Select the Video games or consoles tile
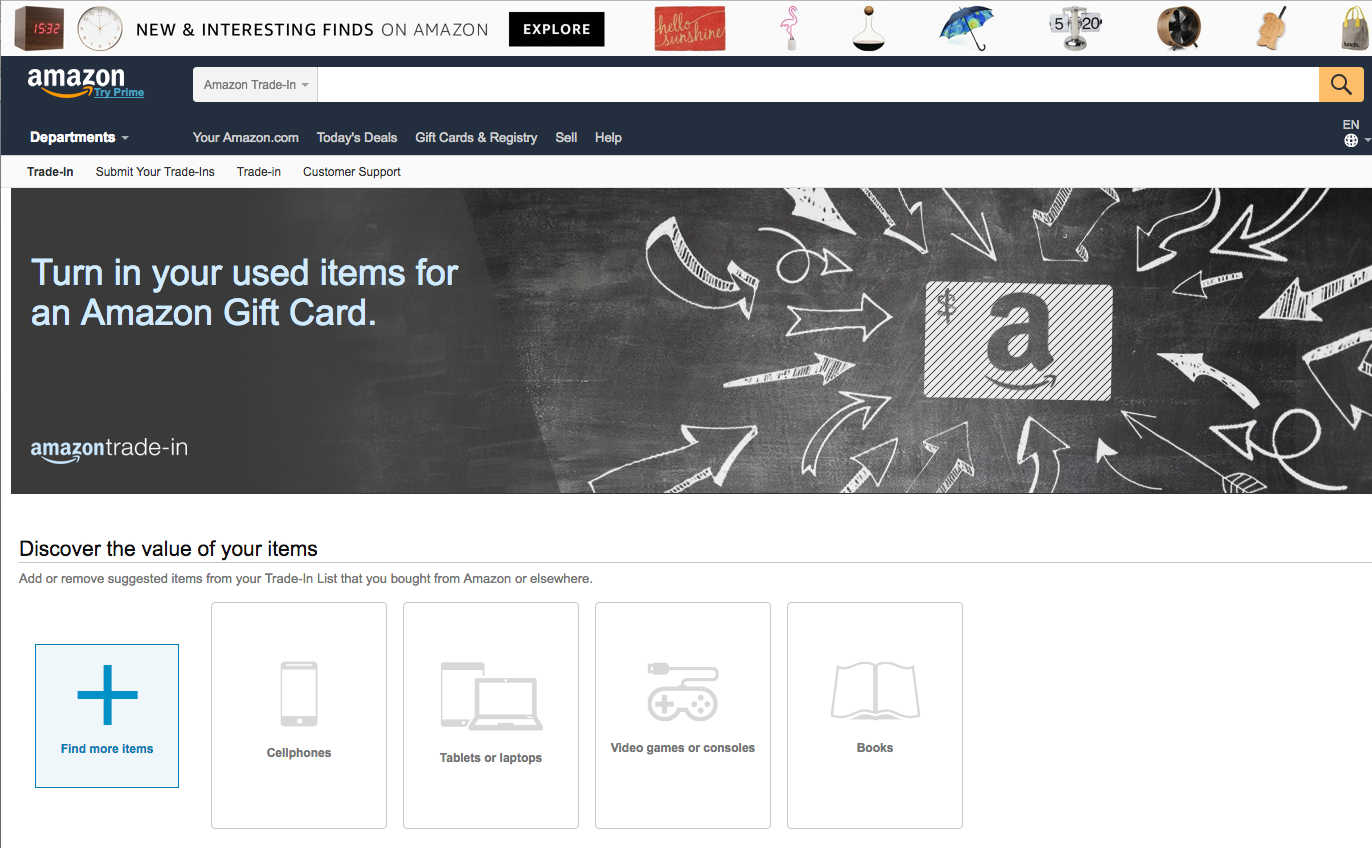Viewport: 1372px width, 848px height. 683,715
